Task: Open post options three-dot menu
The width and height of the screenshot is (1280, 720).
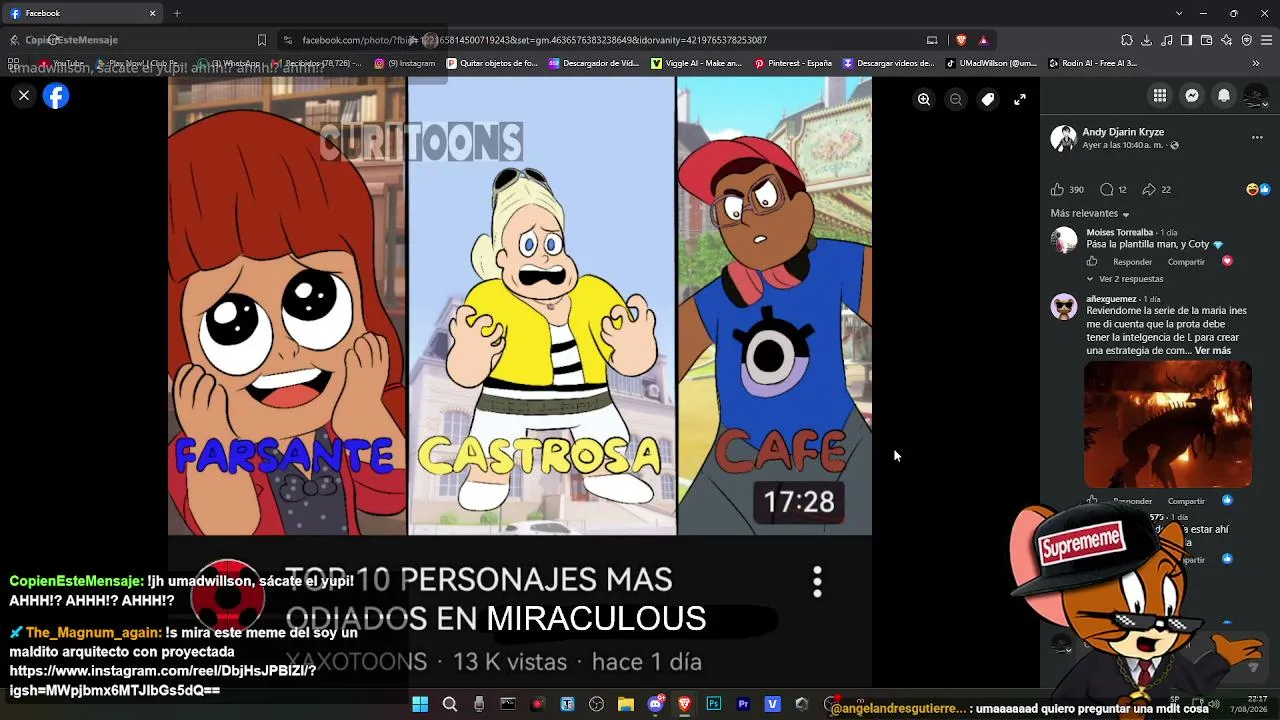Action: pyautogui.click(x=1257, y=138)
